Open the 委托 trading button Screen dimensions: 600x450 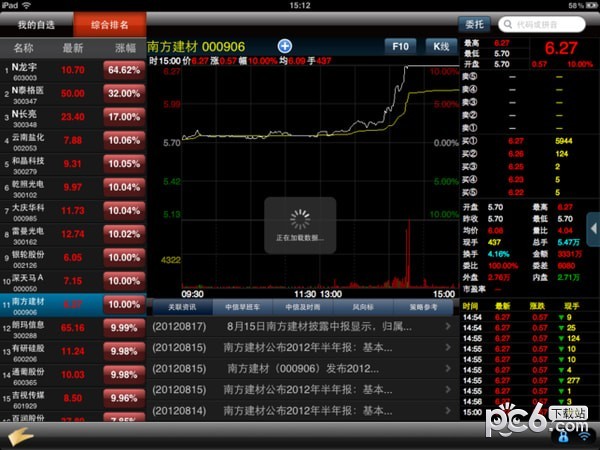tap(474, 24)
